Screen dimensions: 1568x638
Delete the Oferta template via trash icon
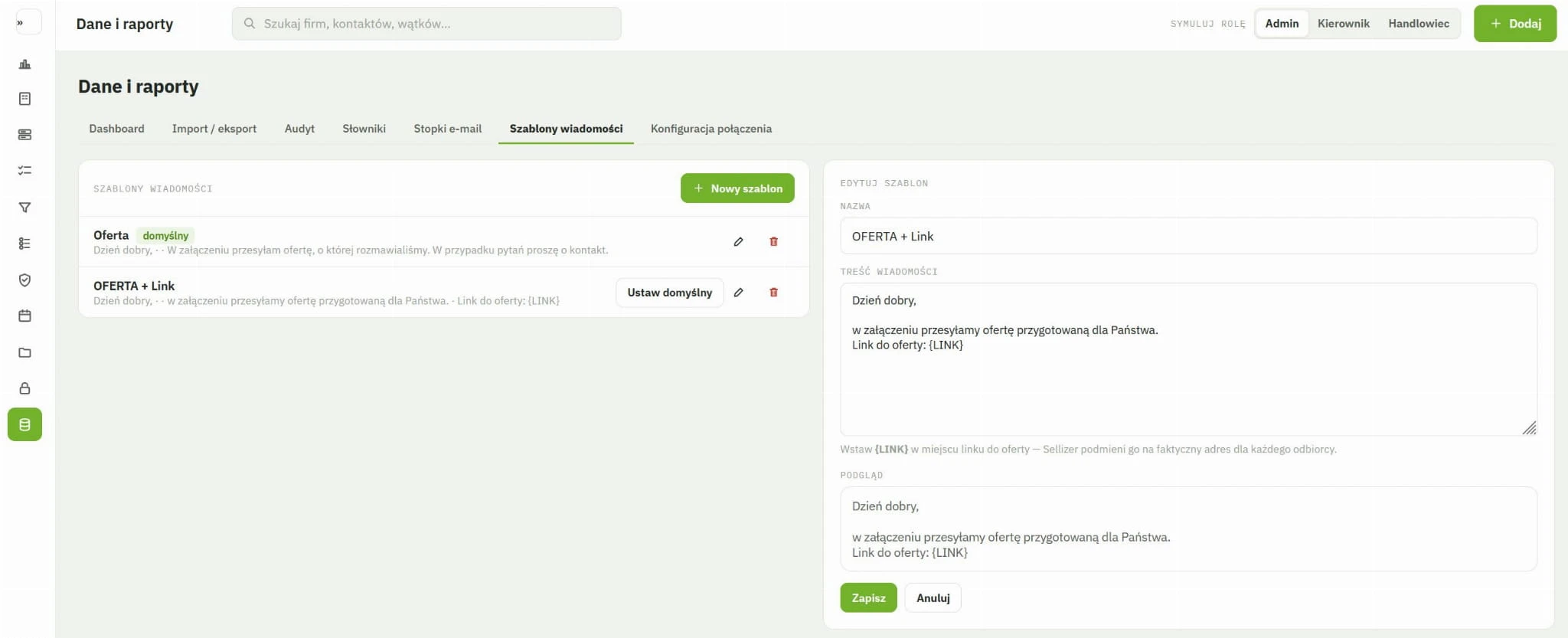773,241
